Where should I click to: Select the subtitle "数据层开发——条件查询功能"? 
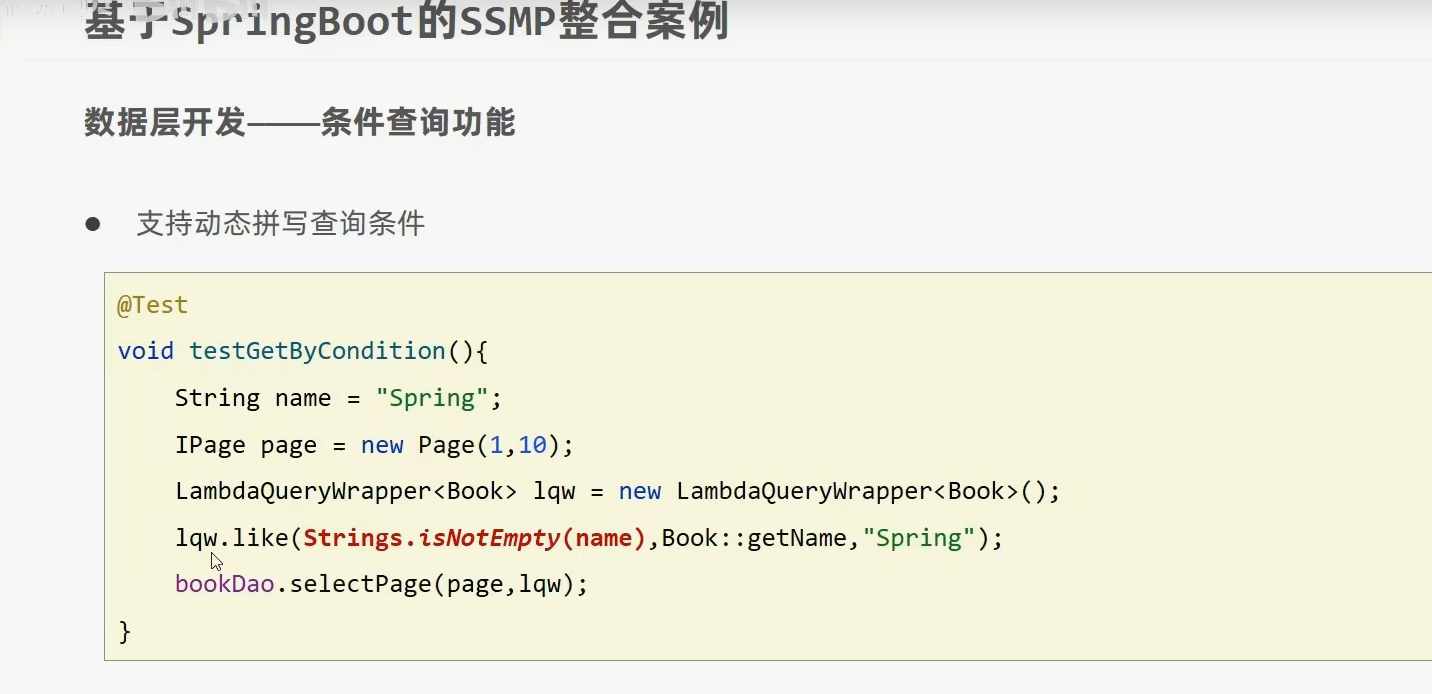[300, 123]
